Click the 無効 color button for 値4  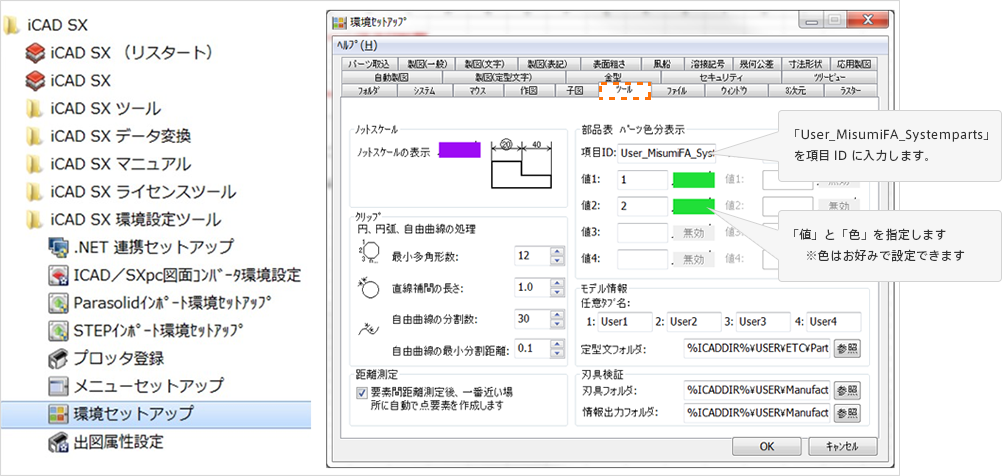(x=693, y=259)
